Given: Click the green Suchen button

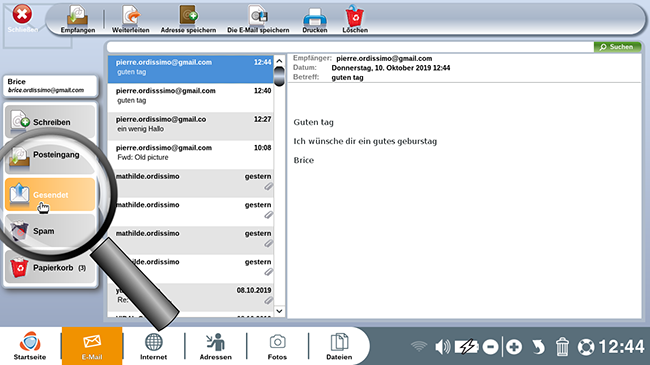Looking at the screenshot, I should point(617,47).
